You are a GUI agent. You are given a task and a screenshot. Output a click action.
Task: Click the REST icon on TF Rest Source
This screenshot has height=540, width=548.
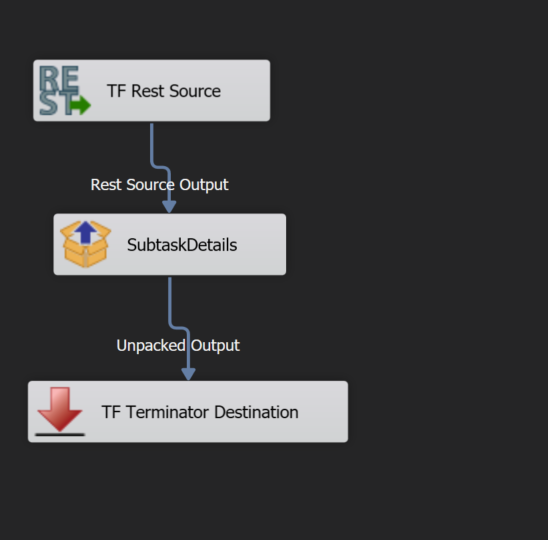(x=65, y=91)
